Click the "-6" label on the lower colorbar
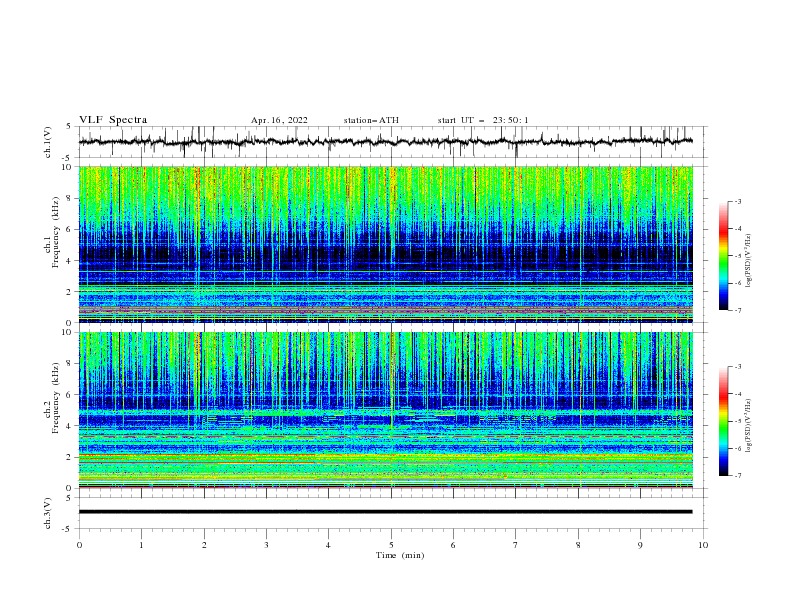Image resolution: width=792 pixels, height=612 pixels. (738, 448)
